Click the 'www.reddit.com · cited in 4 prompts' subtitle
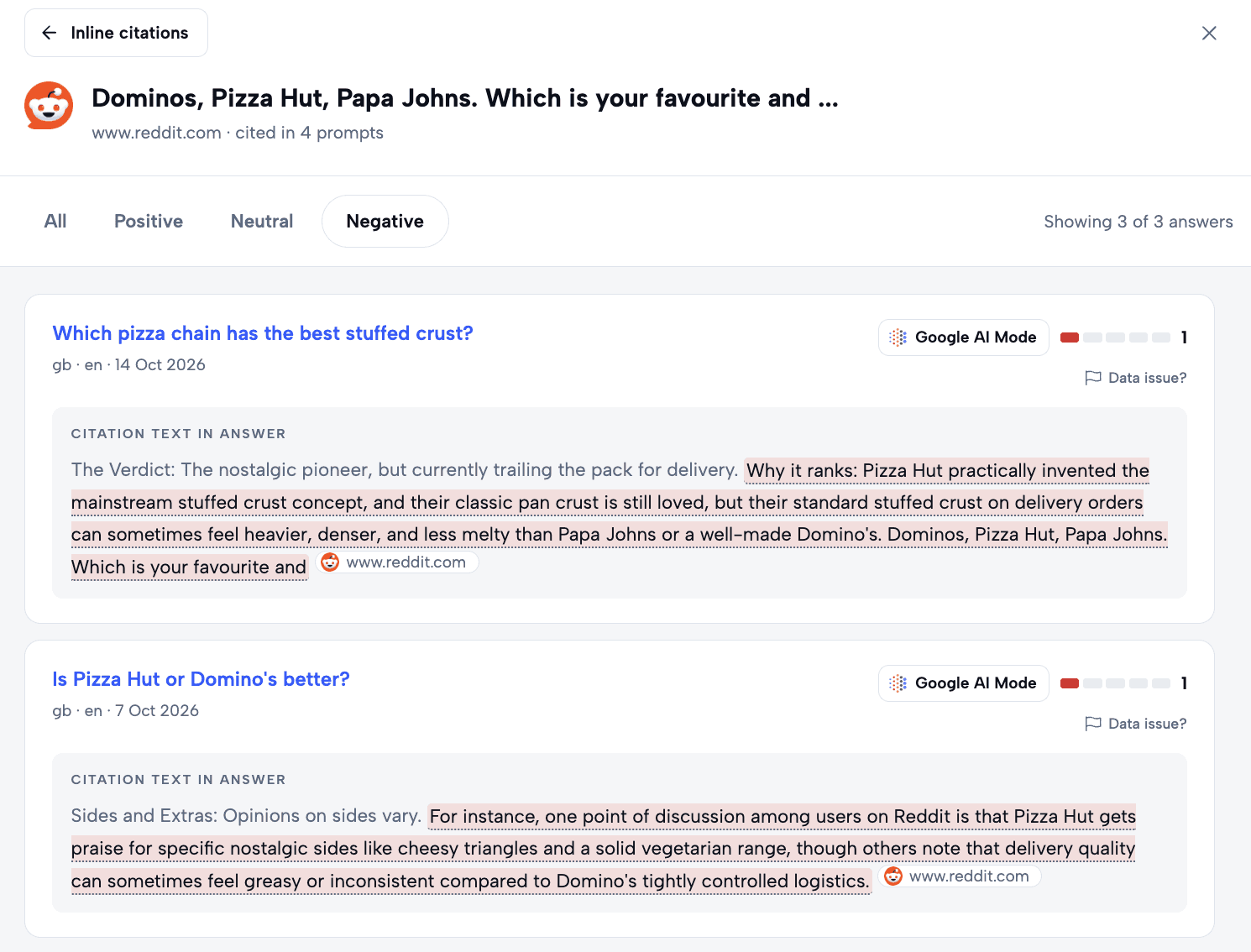 point(238,133)
